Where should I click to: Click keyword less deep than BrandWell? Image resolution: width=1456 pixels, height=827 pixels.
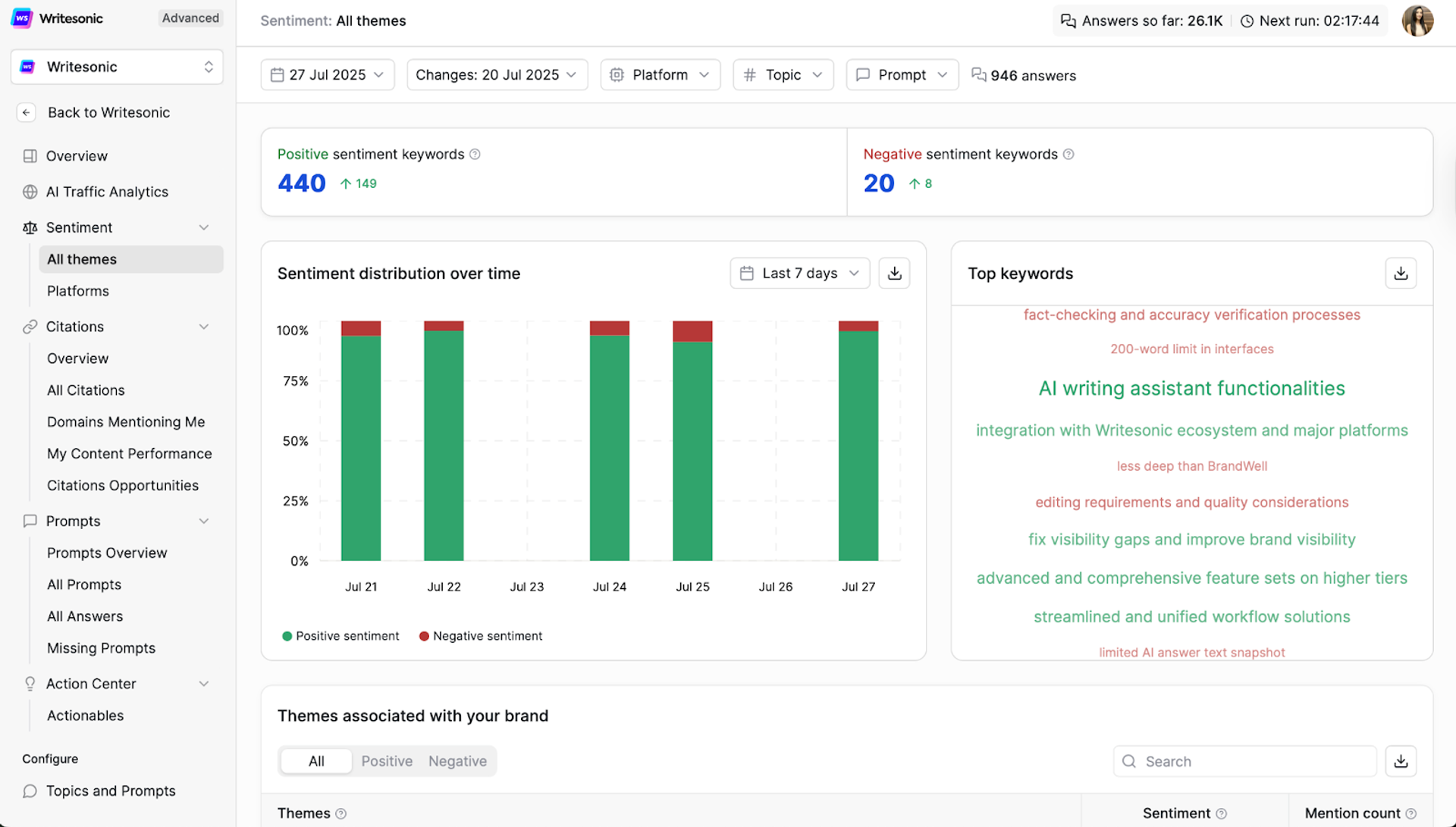(1191, 466)
